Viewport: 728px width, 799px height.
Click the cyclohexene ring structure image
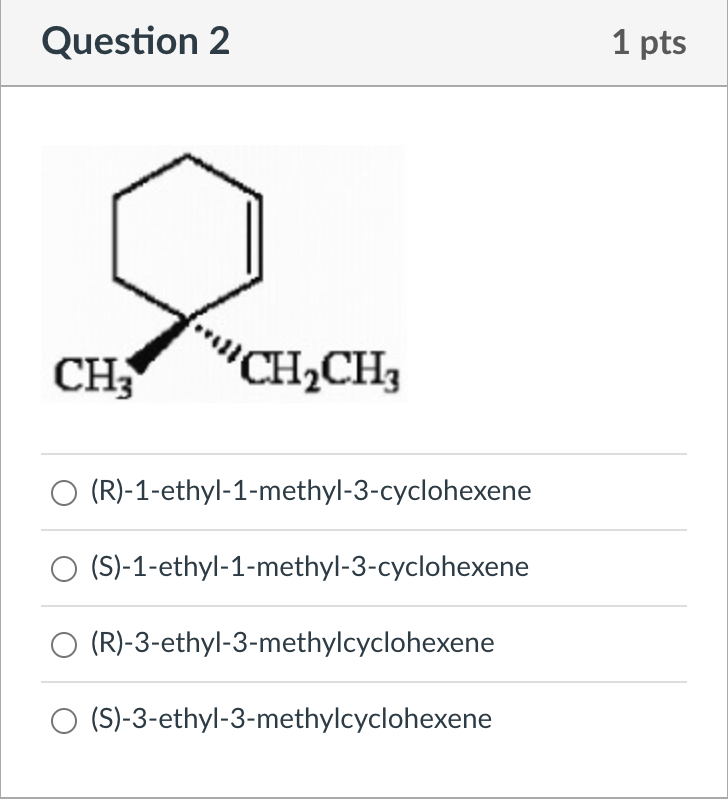(224, 274)
